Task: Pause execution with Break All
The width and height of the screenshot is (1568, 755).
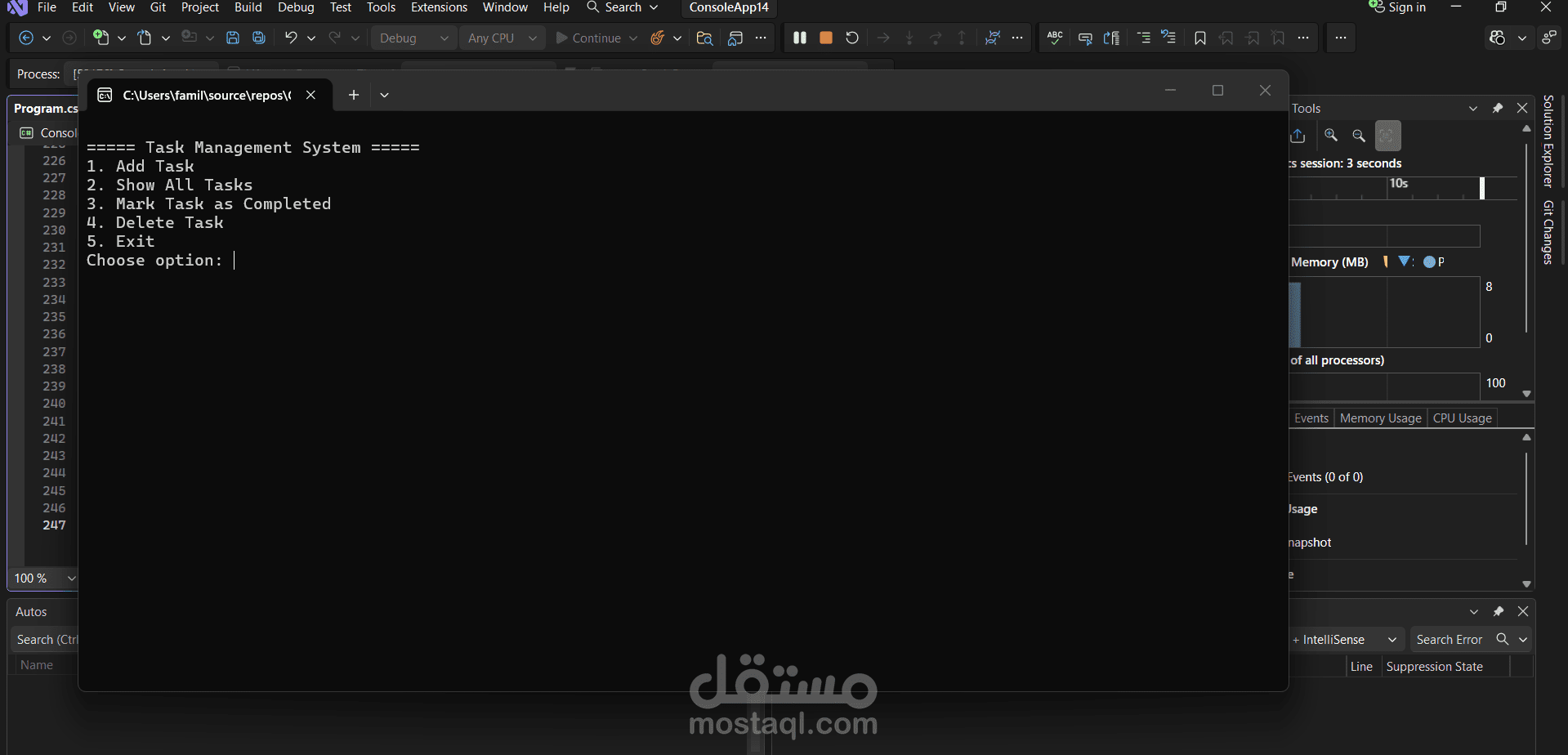Action: 799,38
